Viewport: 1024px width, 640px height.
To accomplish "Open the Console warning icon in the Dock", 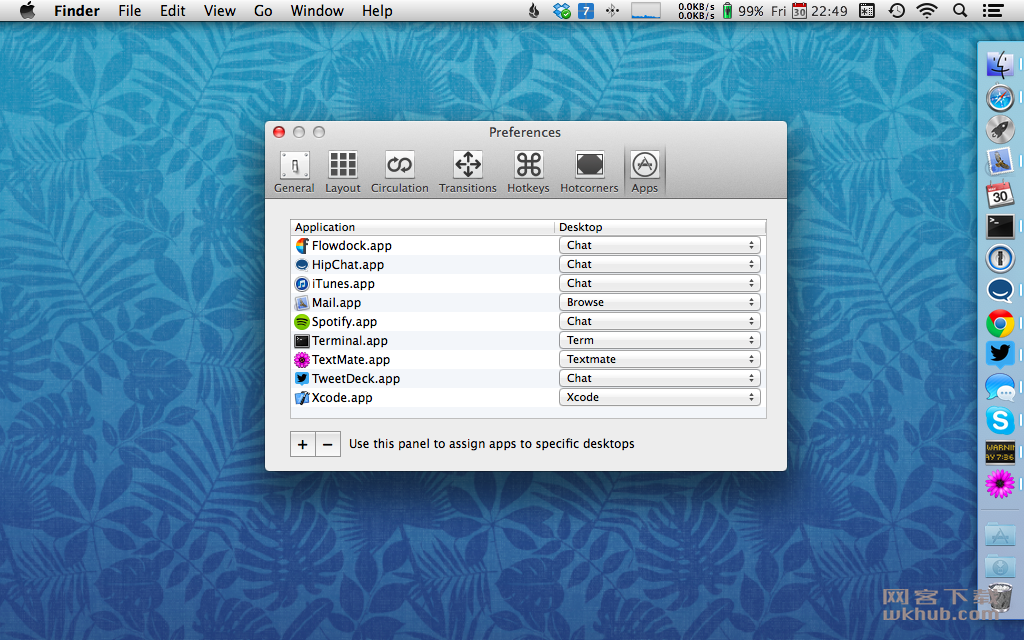I will 1000,452.
